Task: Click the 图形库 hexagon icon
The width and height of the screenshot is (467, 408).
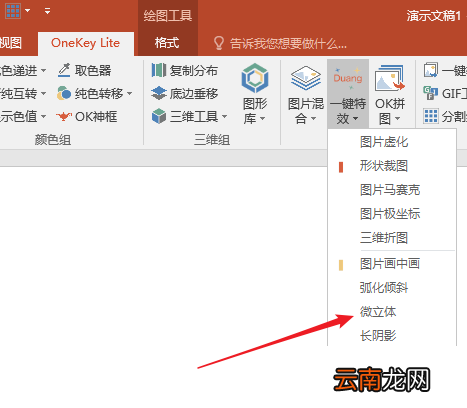Action: coord(255,78)
